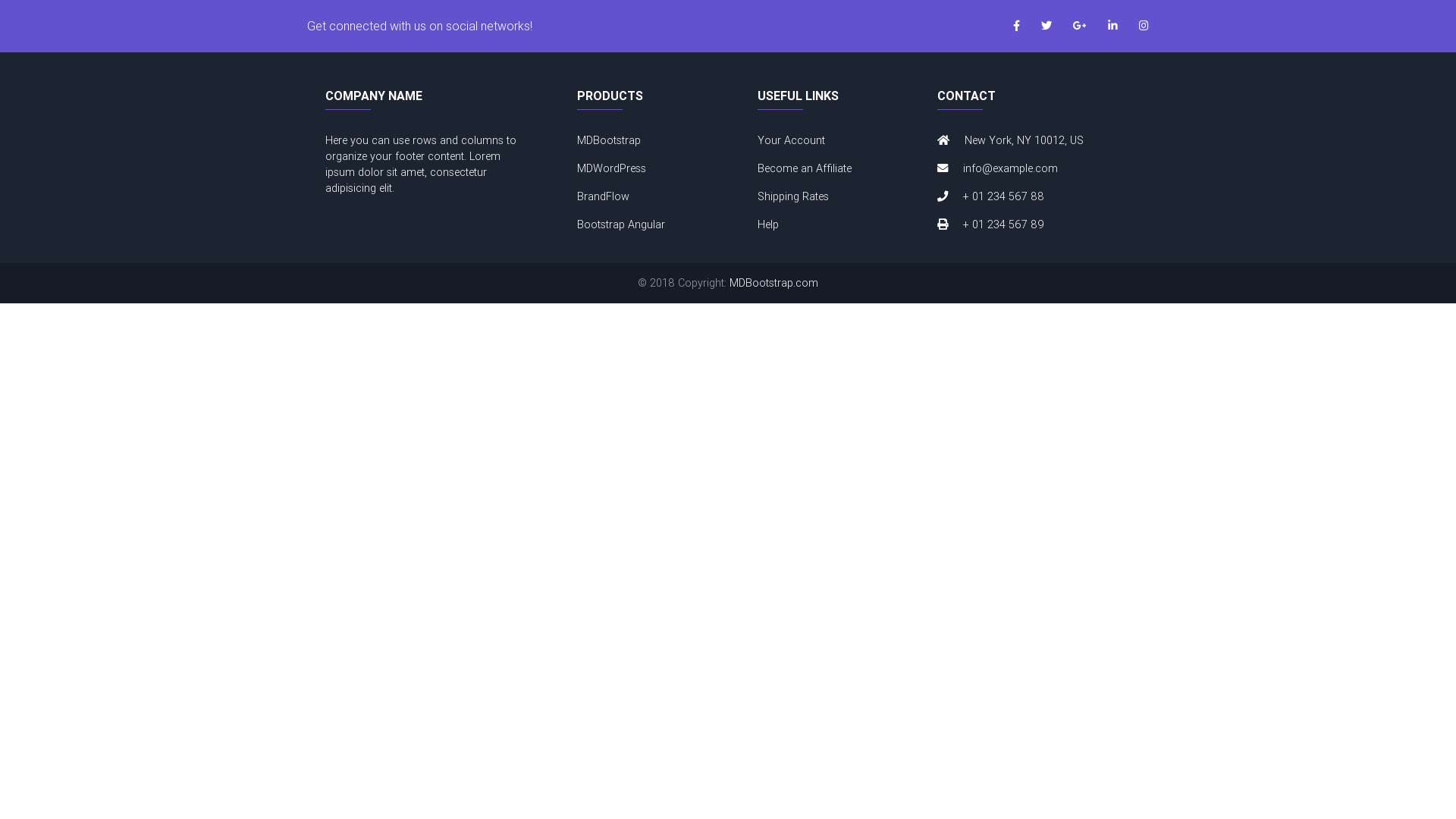Open the Bootstrap Angular link
This screenshot has width=1456, height=819.
coord(620,224)
